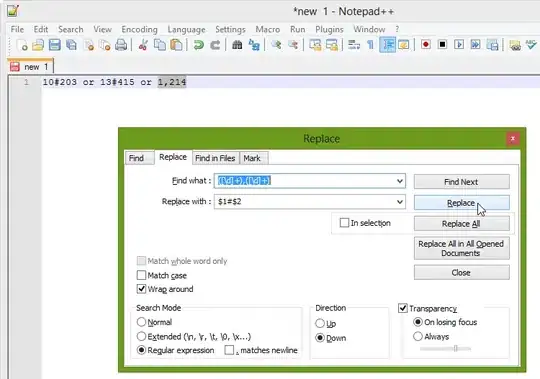Click the Paste clipboard toolbar icon
540x379 pixels.
[176, 45]
